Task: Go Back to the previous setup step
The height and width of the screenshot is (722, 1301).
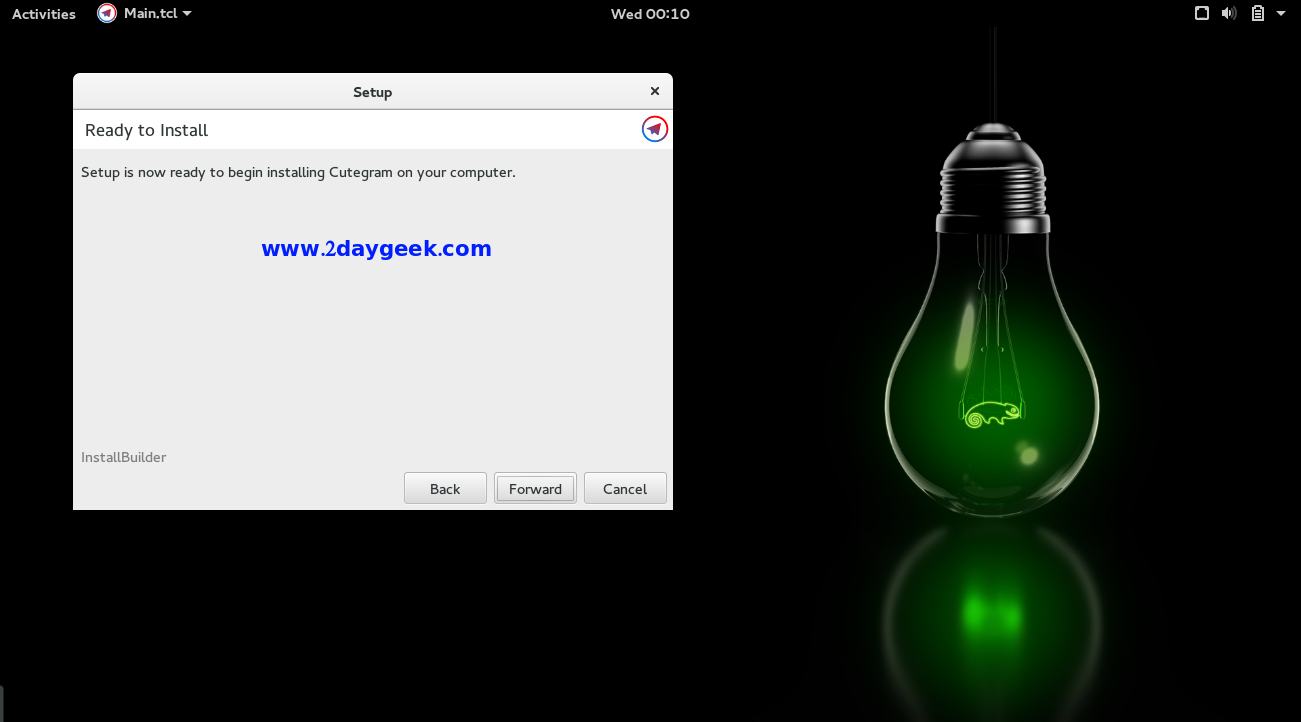Action: pos(445,488)
